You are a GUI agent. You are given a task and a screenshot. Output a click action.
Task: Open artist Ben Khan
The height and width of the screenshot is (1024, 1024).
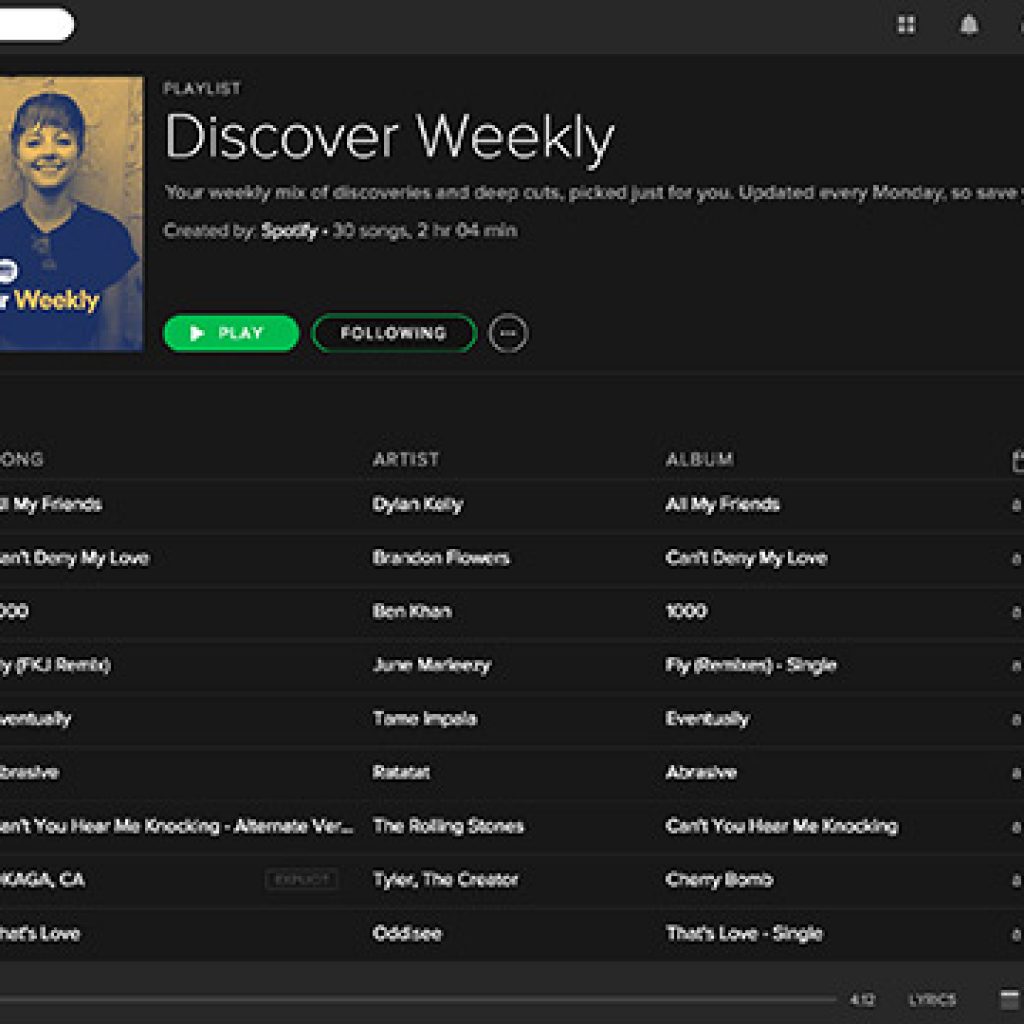pos(412,611)
